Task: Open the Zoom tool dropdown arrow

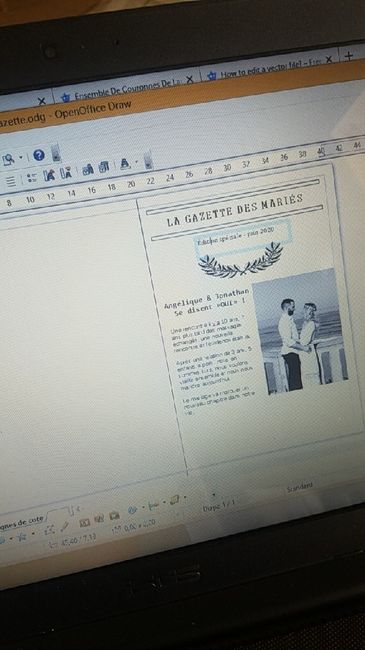Action: click(x=21, y=158)
